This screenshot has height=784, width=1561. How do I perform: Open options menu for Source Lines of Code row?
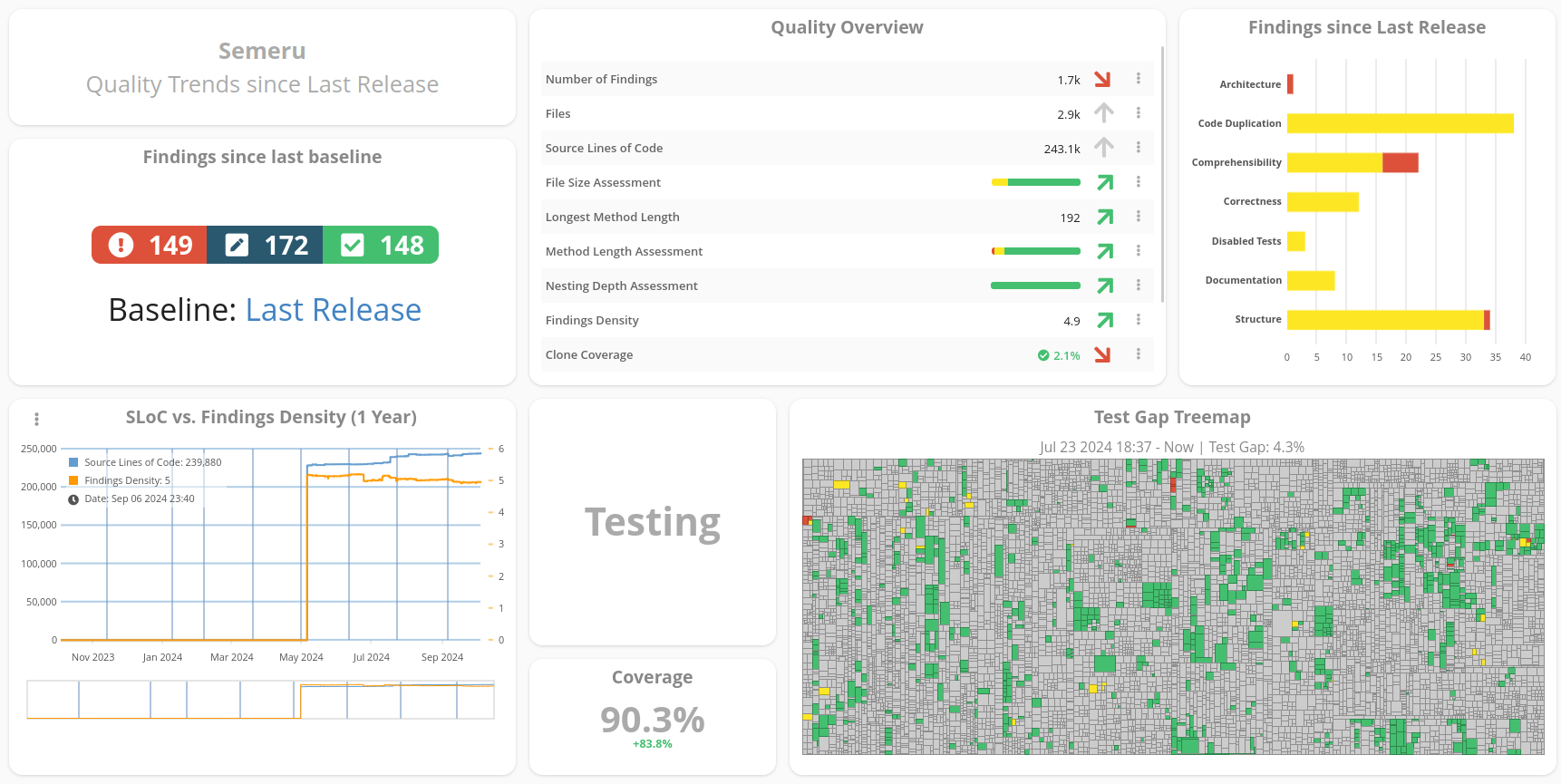pos(1139,148)
